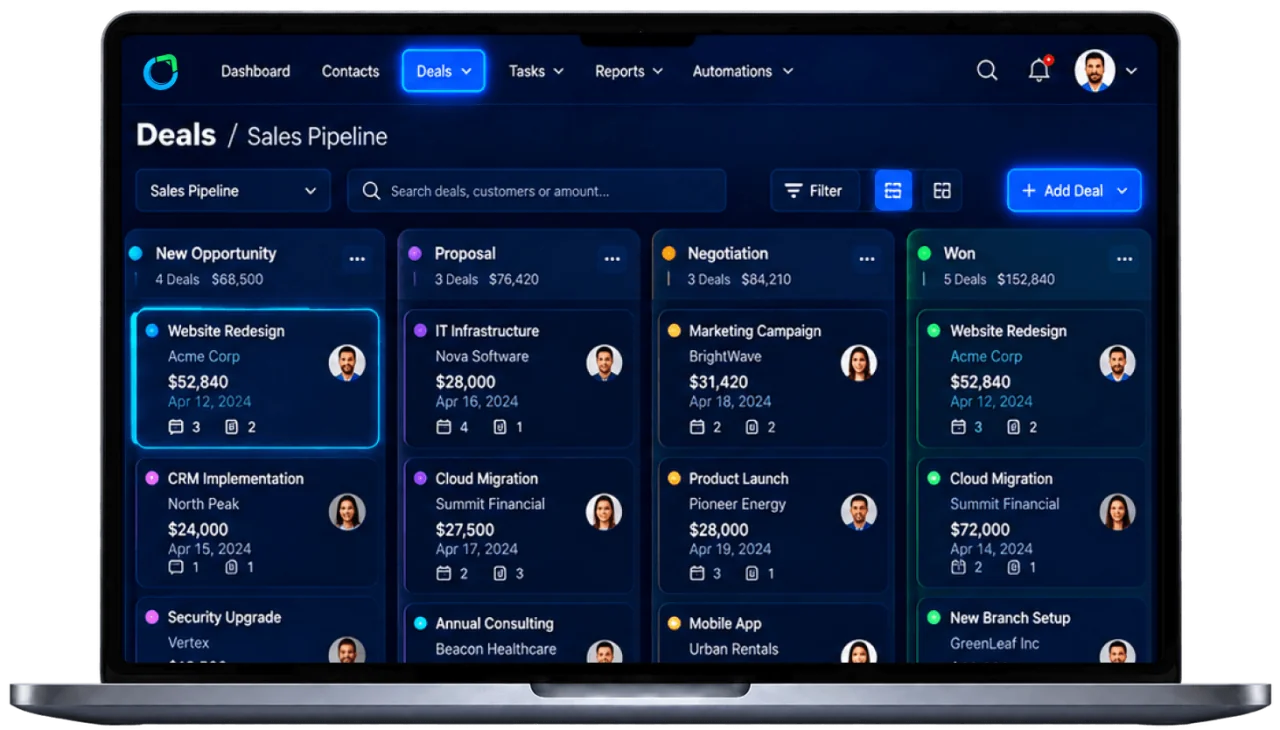Open Won column options menu

[x=1124, y=259]
